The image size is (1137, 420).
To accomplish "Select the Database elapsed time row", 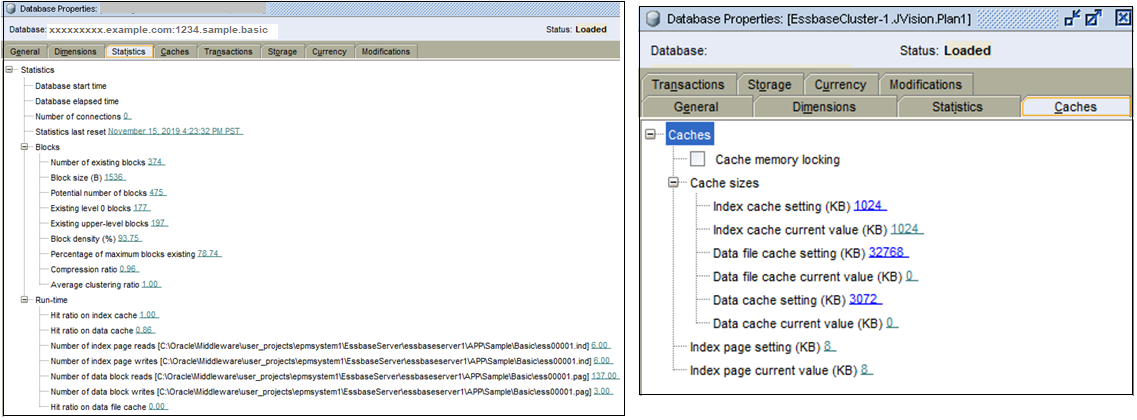I will coord(77,101).
